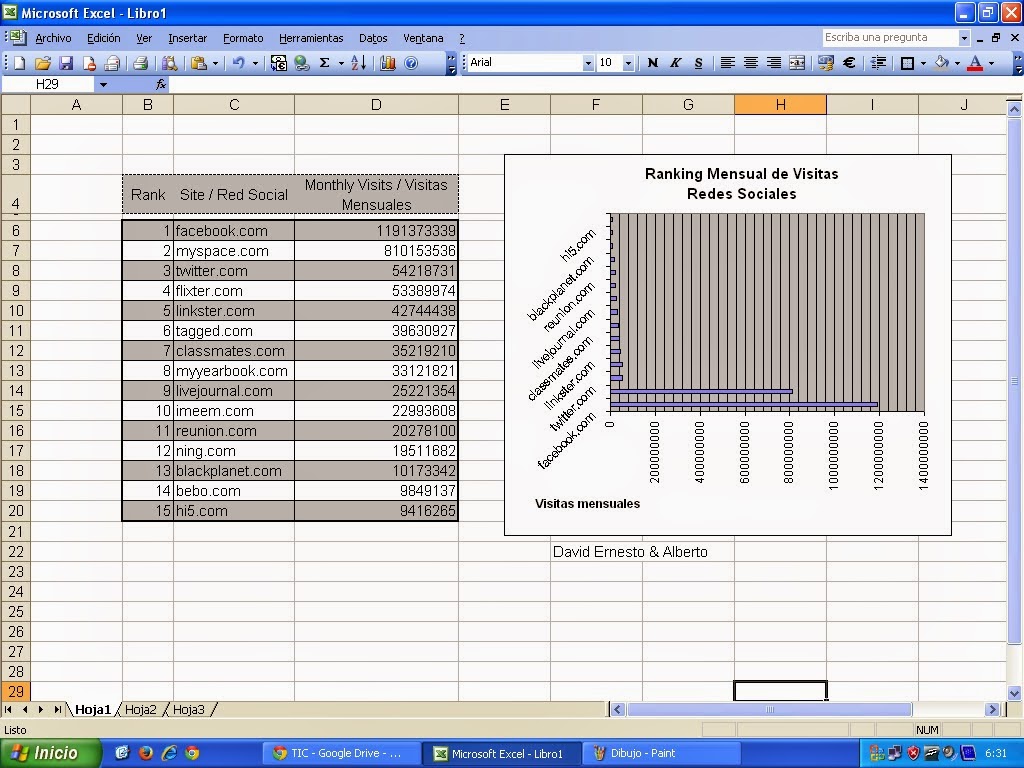Click the AutoSum sigma icon
This screenshot has height=768, width=1024.
[324, 63]
